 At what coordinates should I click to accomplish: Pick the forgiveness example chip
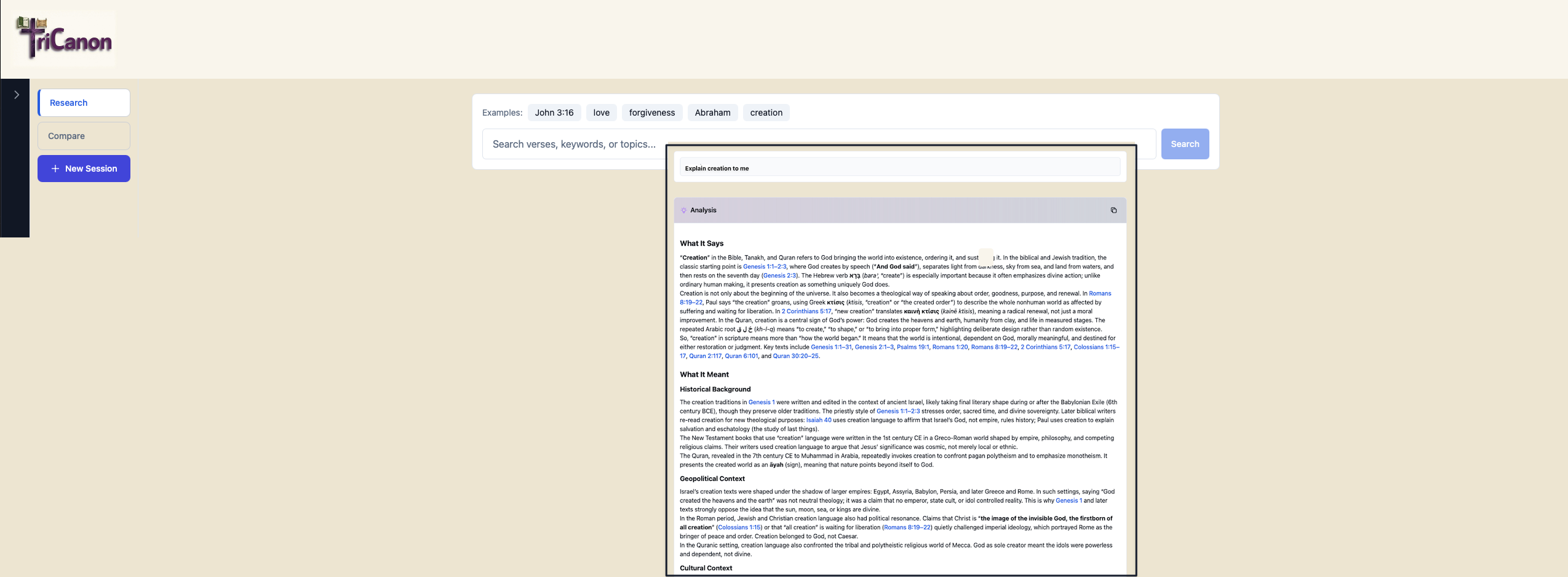click(651, 113)
